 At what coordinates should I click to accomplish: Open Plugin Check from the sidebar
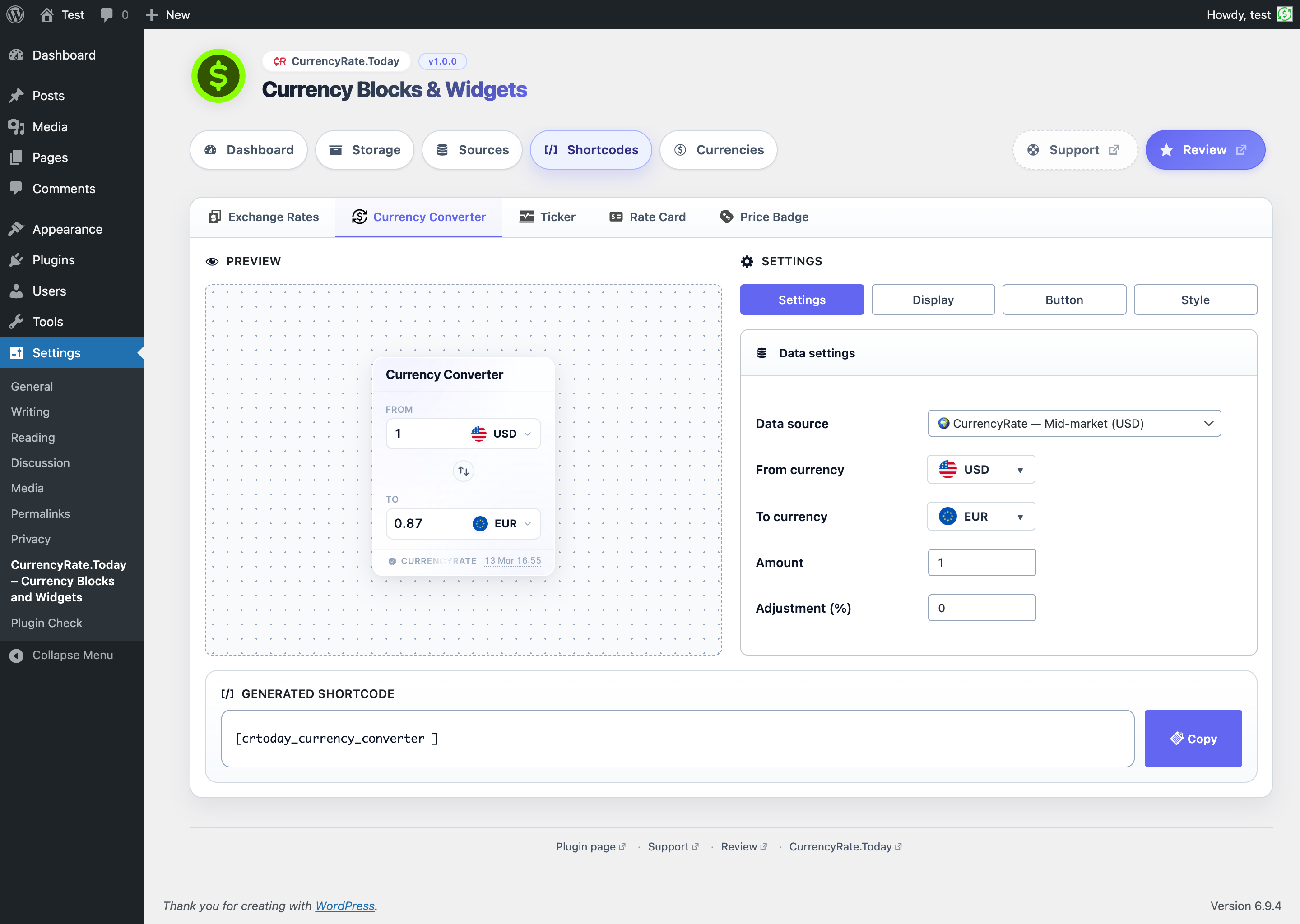(46, 623)
